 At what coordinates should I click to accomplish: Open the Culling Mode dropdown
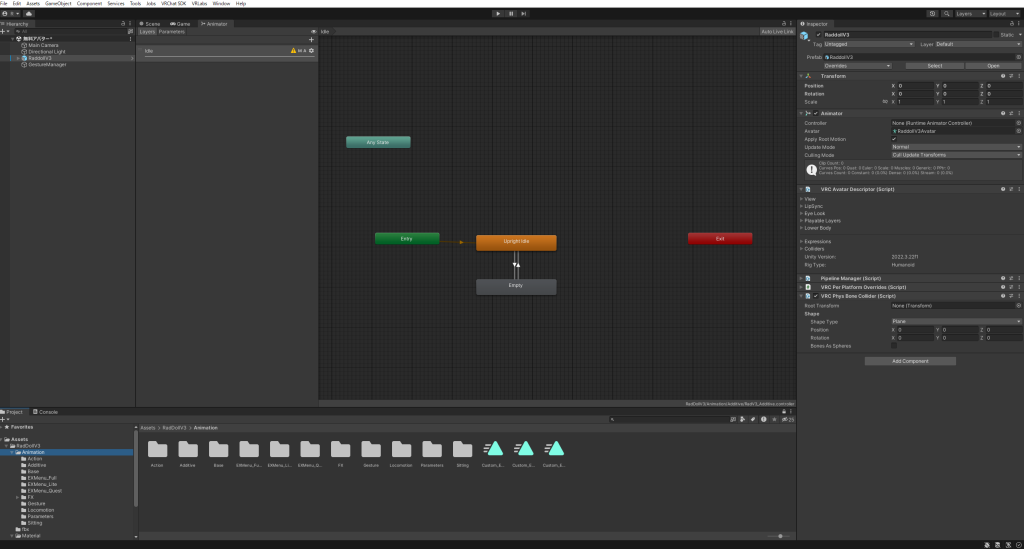pyautogui.click(x=956, y=155)
